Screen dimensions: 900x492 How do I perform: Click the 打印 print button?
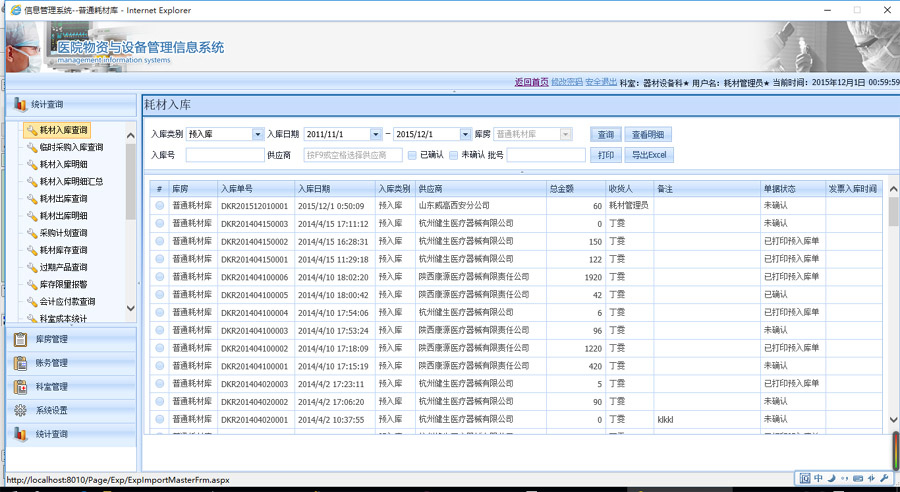pos(606,155)
